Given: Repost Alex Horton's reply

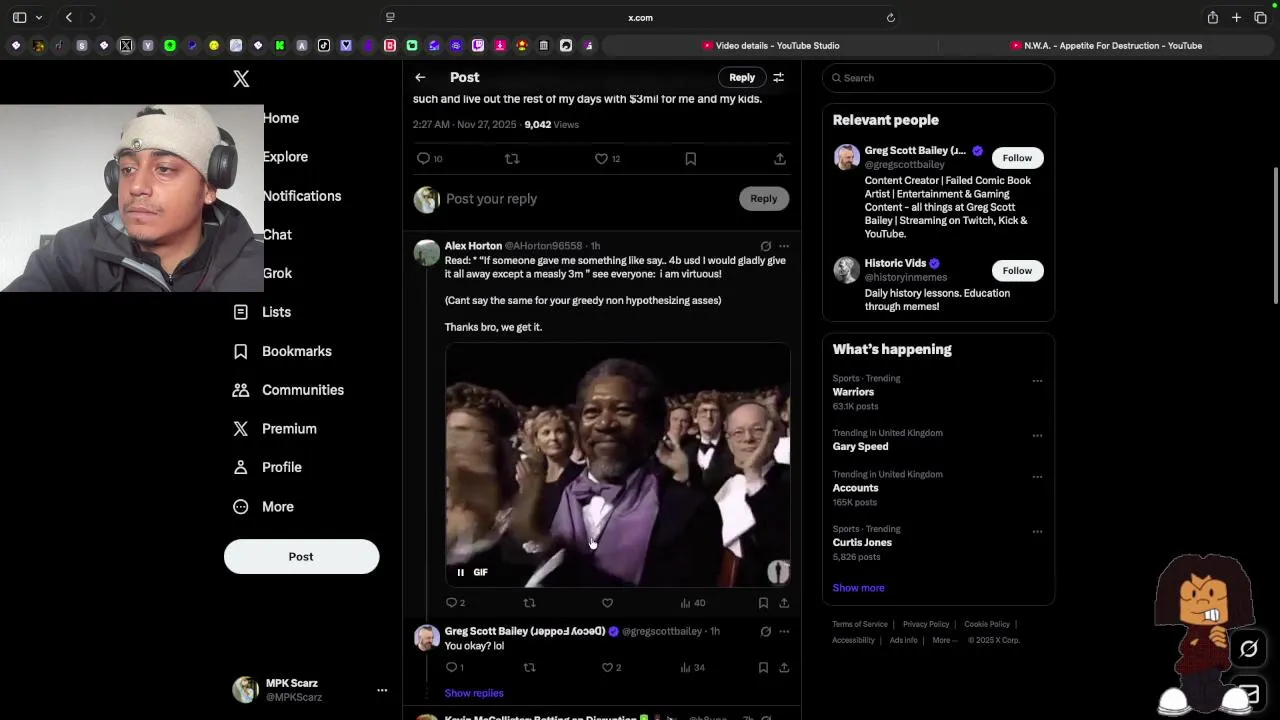Looking at the screenshot, I should [x=530, y=603].
